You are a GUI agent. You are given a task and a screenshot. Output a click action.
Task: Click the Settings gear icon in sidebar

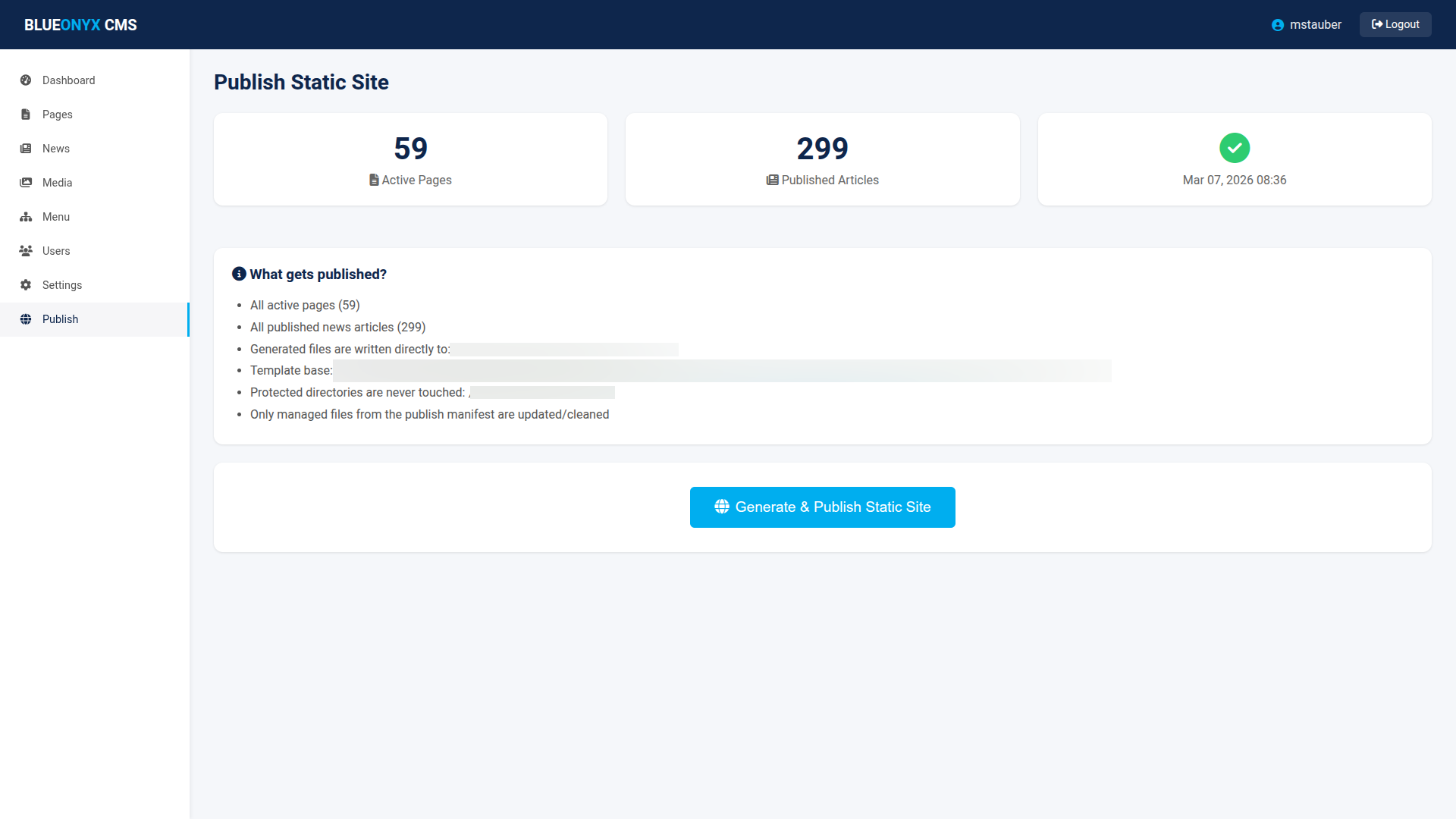point(26,285)
